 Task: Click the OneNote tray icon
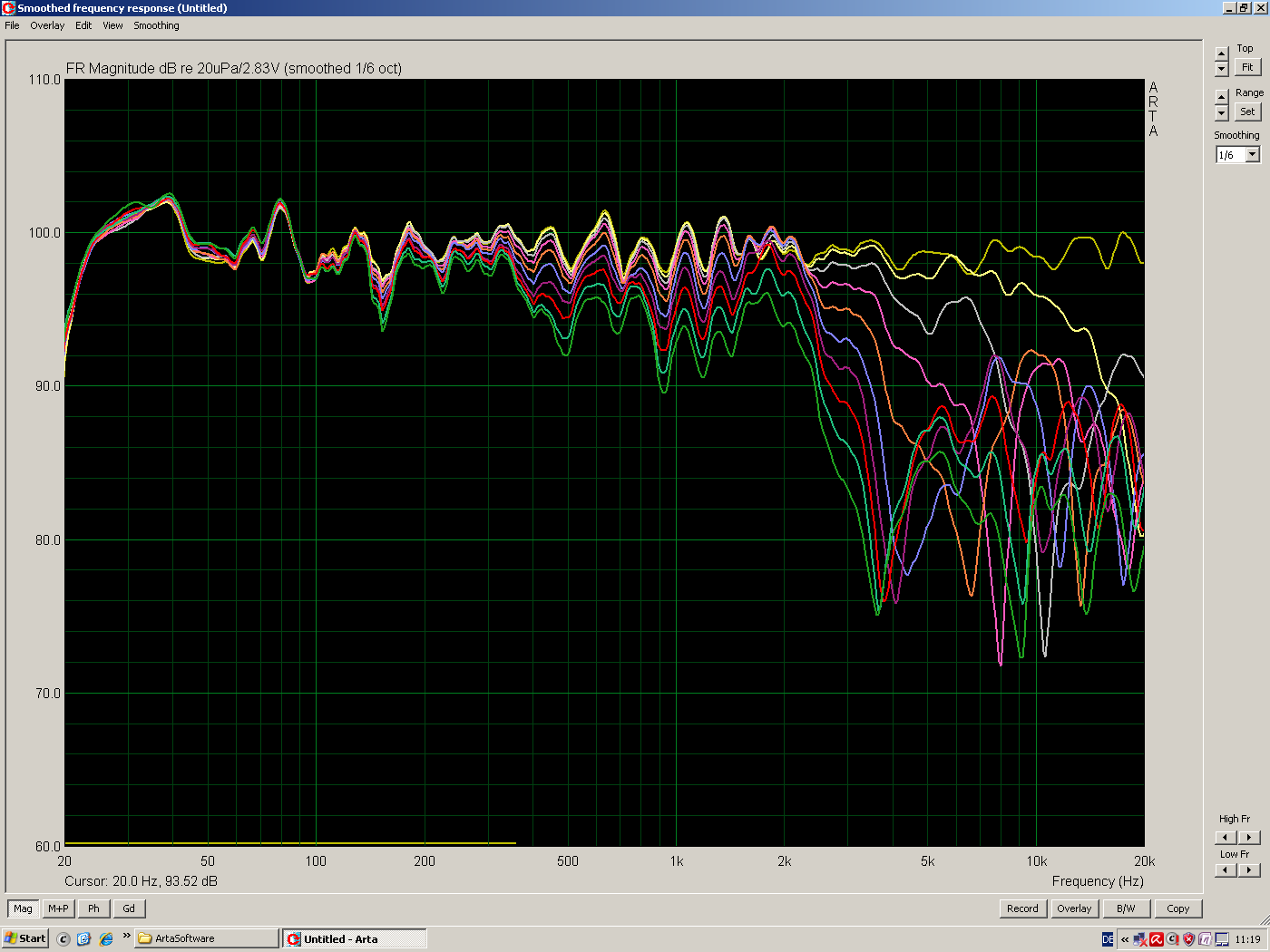pyautogui.click(x=1206, y=939)
